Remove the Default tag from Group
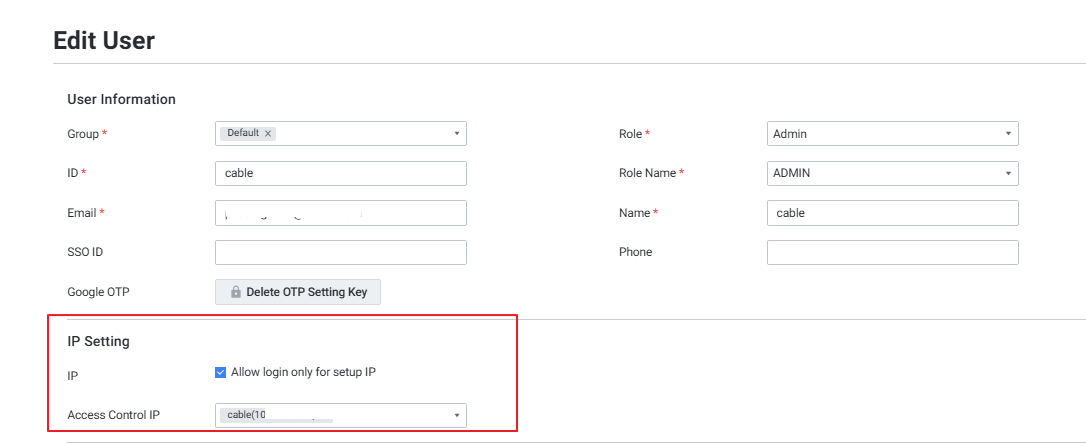Screen dimensions: 1086x443 tap(268, 133)
